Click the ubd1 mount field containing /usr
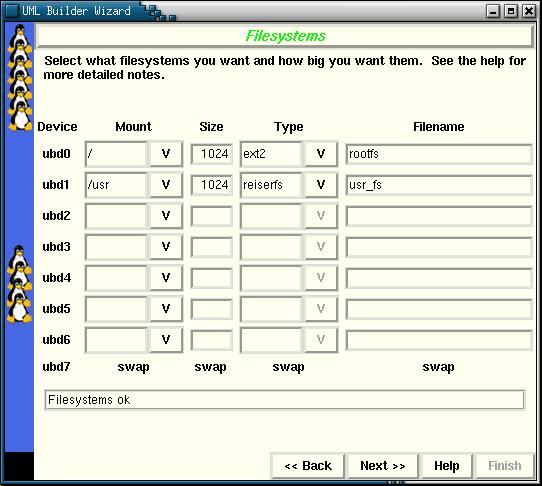This screenshot has width=542, height=486. pos(117,185)
